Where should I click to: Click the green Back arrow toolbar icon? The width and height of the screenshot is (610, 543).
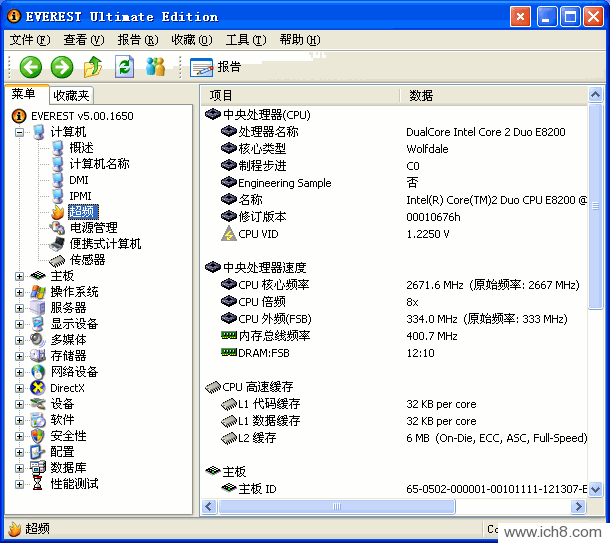(30, 67)
